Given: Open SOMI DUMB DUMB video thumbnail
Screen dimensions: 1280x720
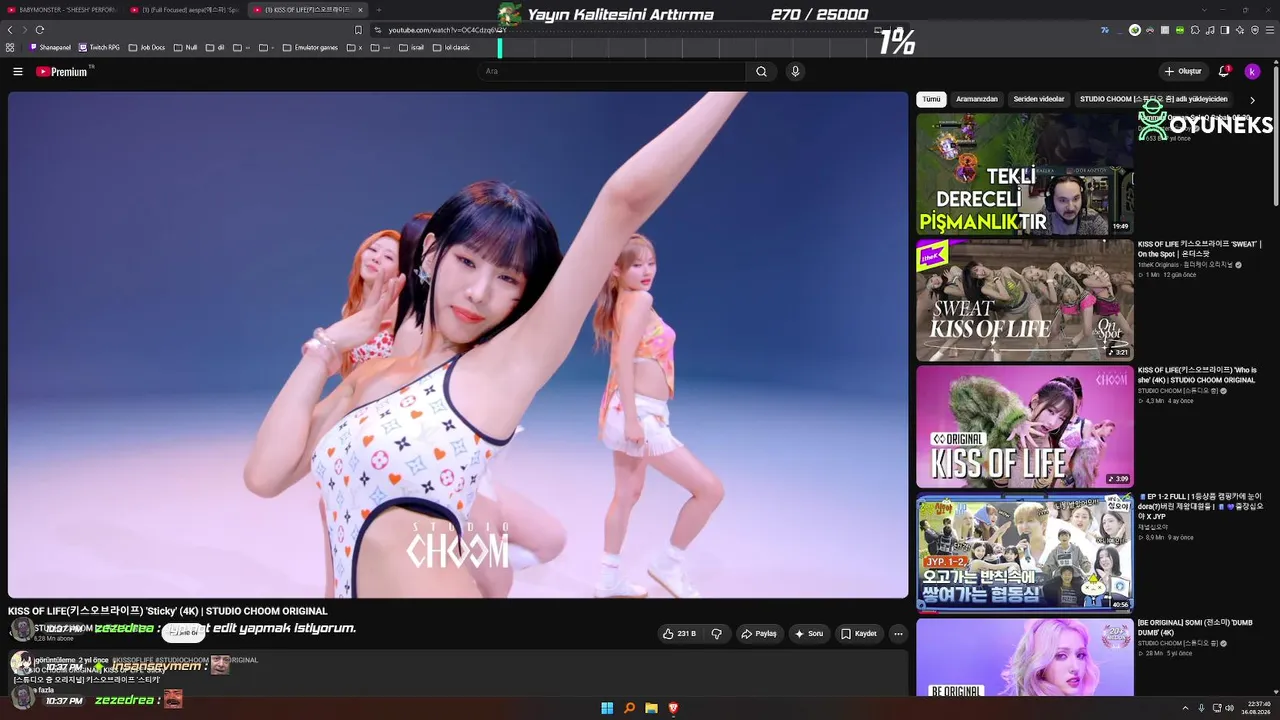Looking at the screenshot, I should [x=1025, y=658].
